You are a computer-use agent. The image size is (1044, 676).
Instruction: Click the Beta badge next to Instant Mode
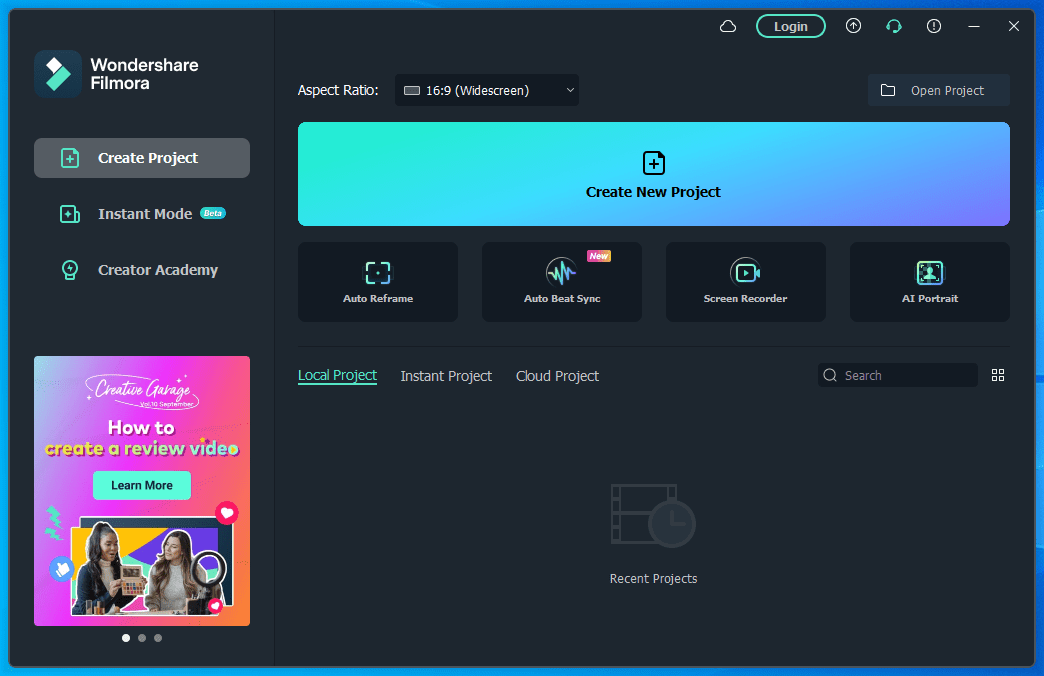tap(213, 213)
